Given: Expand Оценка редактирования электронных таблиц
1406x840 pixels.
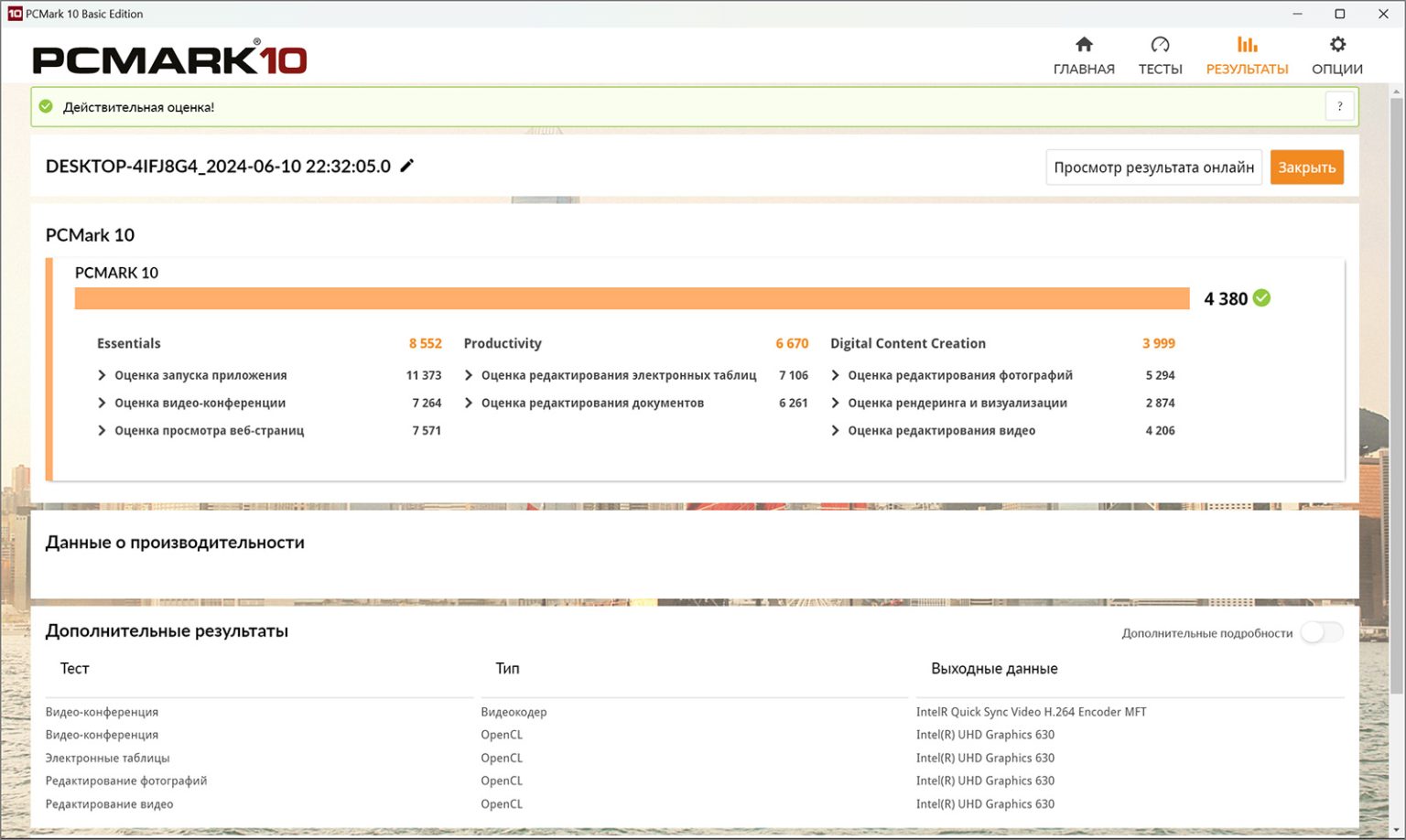Looking at the screenshot, I should coord(469,375).
